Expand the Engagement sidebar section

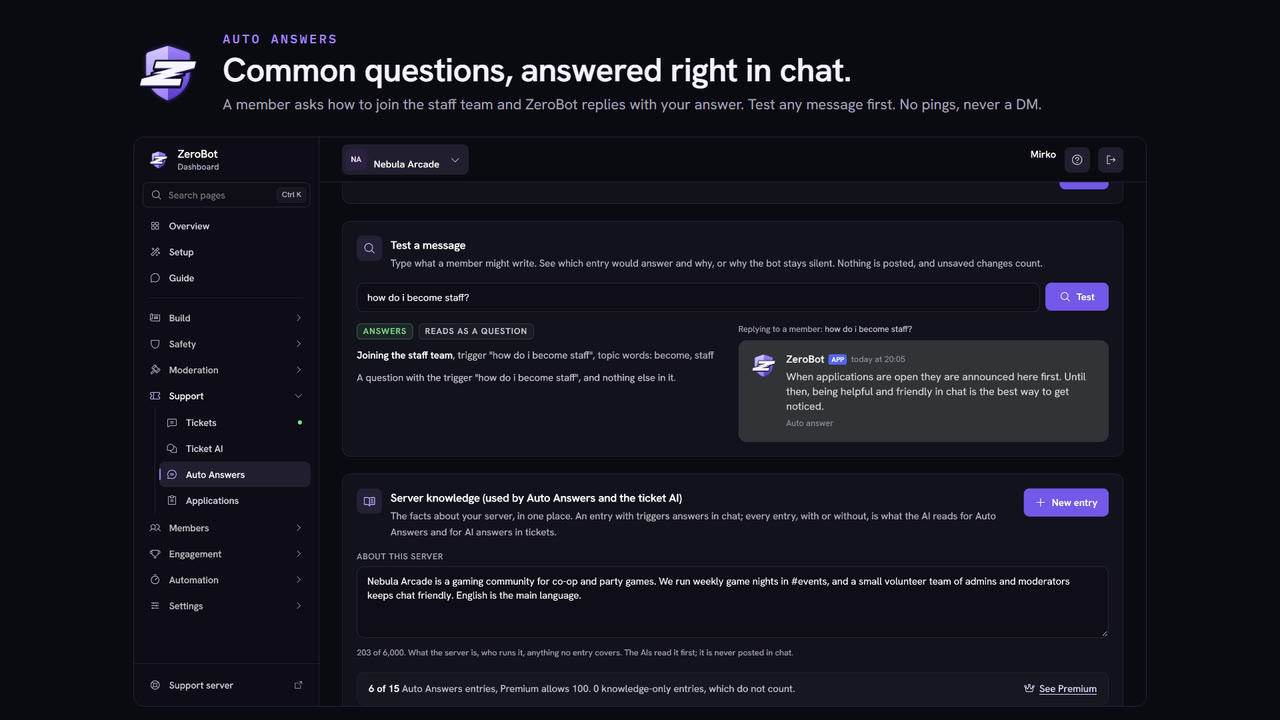[226, 554]
